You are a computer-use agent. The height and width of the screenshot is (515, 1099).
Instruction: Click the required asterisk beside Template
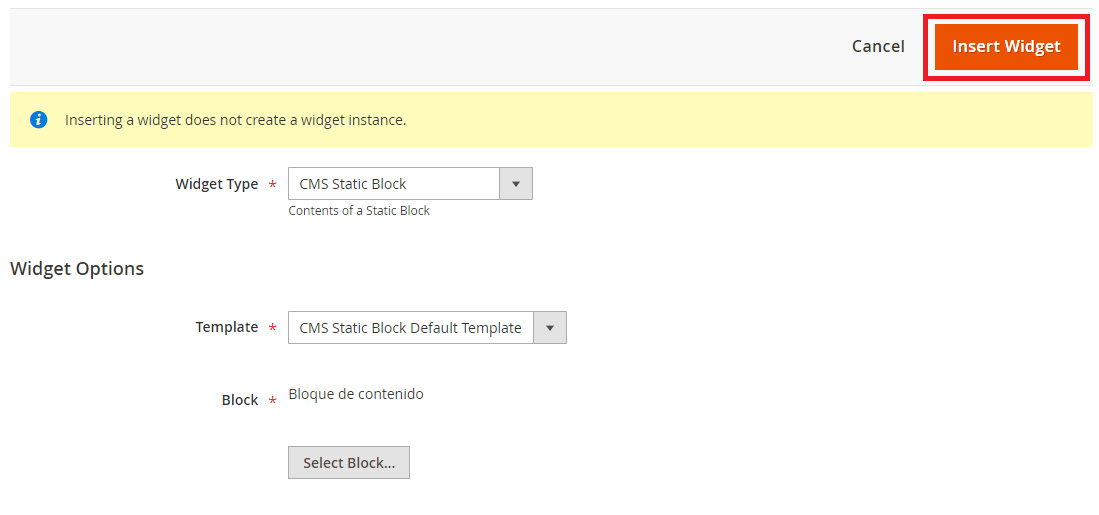coord(273,329)
